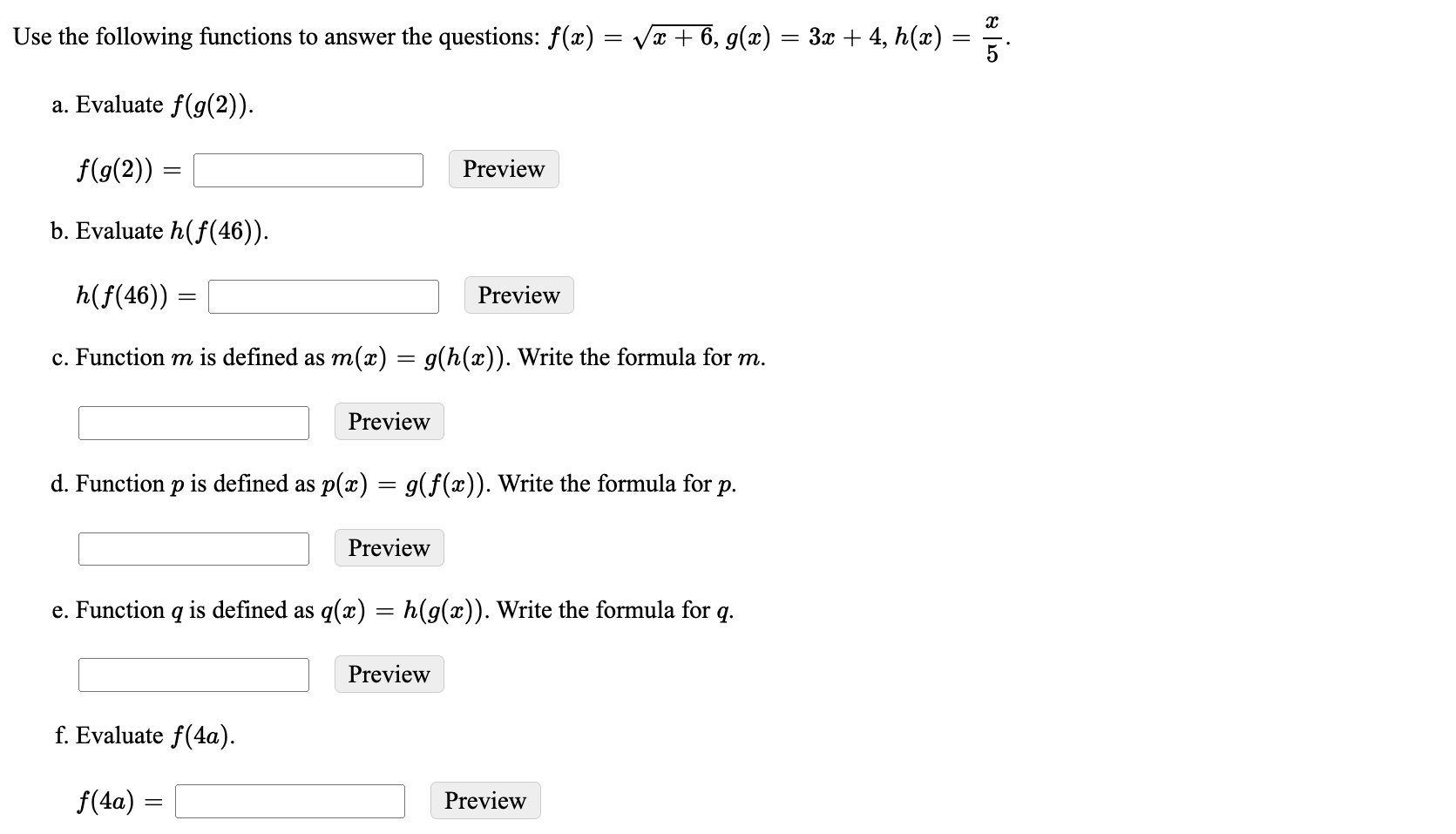
Task: Select the formula input box for m(x)
Action: coord(193,423)
